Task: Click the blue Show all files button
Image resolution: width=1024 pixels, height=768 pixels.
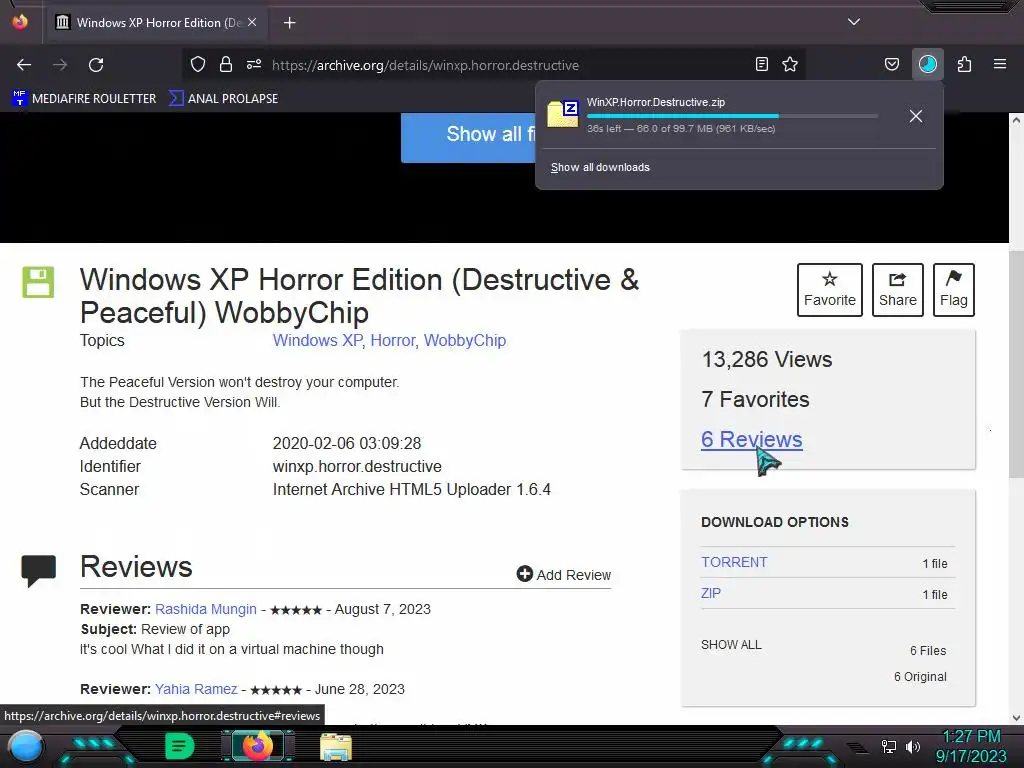Action: (x=468, y=137)
